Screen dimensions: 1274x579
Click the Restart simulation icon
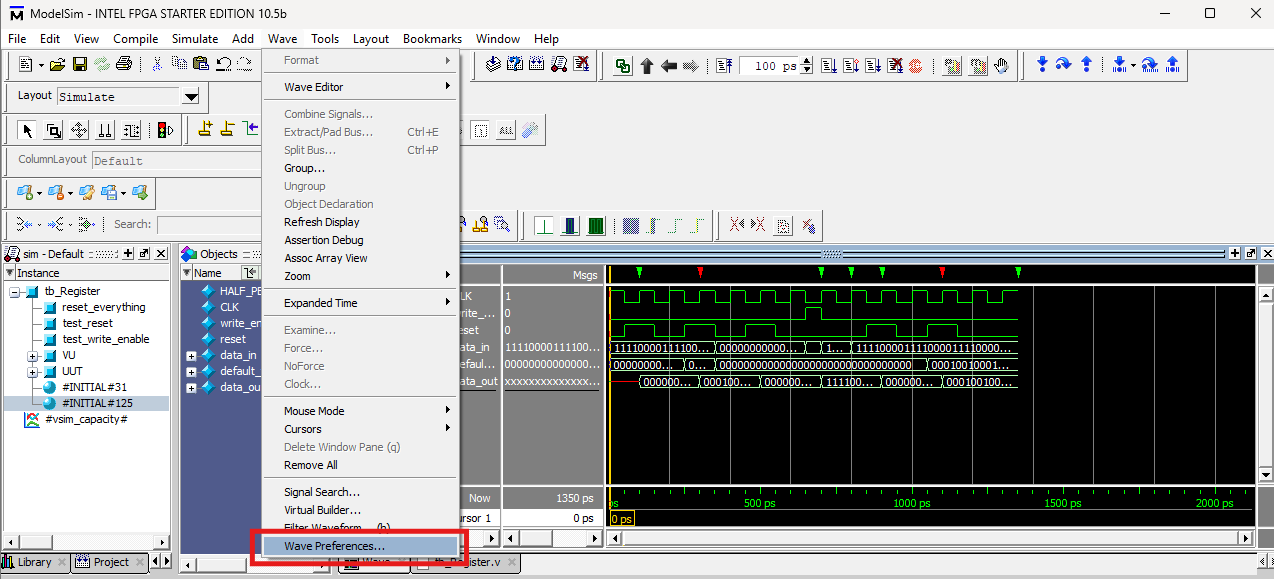pos(725,66)
